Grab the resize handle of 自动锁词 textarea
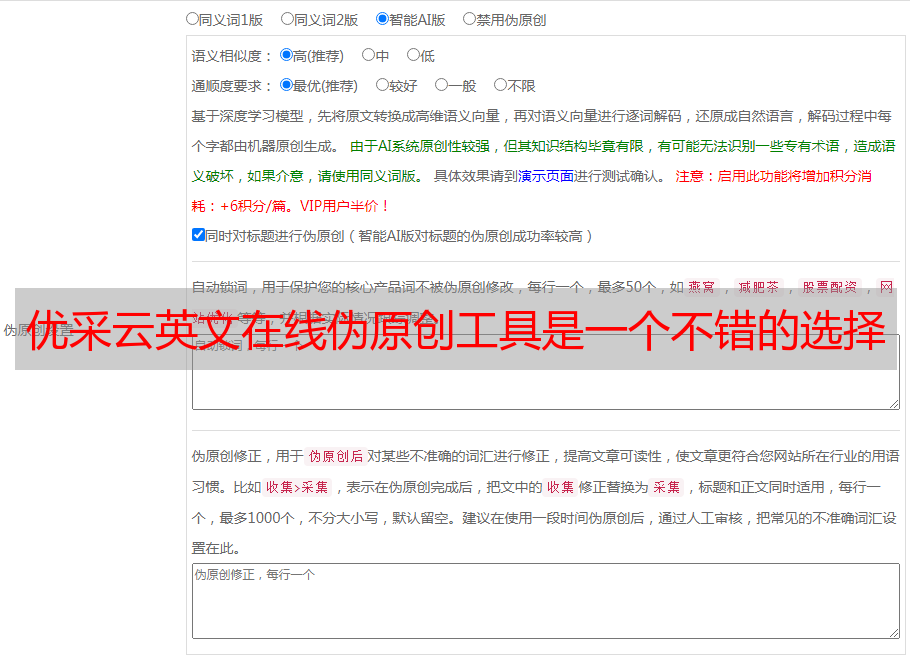 click(894, 404)
